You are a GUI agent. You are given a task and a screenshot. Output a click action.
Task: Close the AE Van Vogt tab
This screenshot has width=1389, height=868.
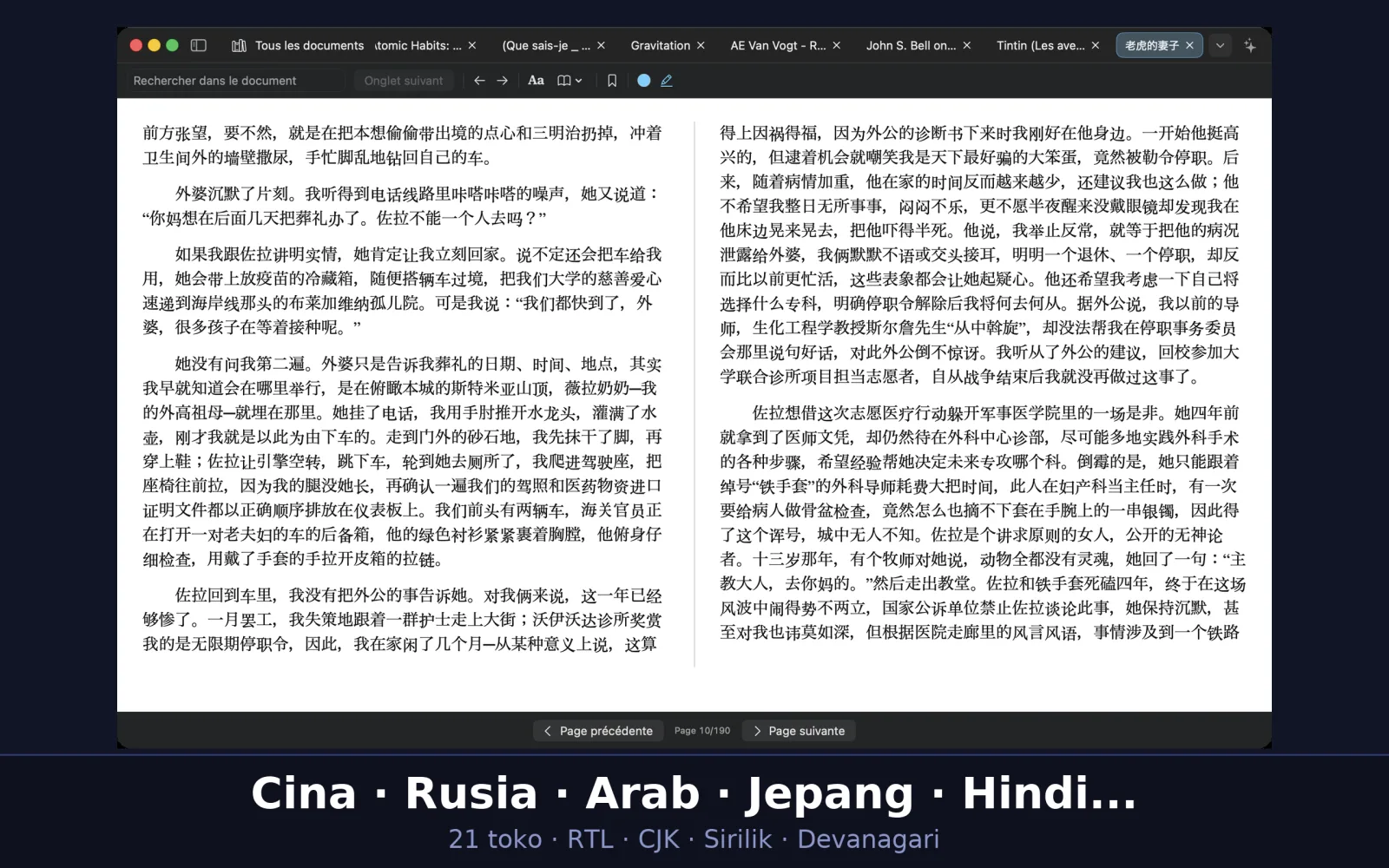click(x=836, y=45)
